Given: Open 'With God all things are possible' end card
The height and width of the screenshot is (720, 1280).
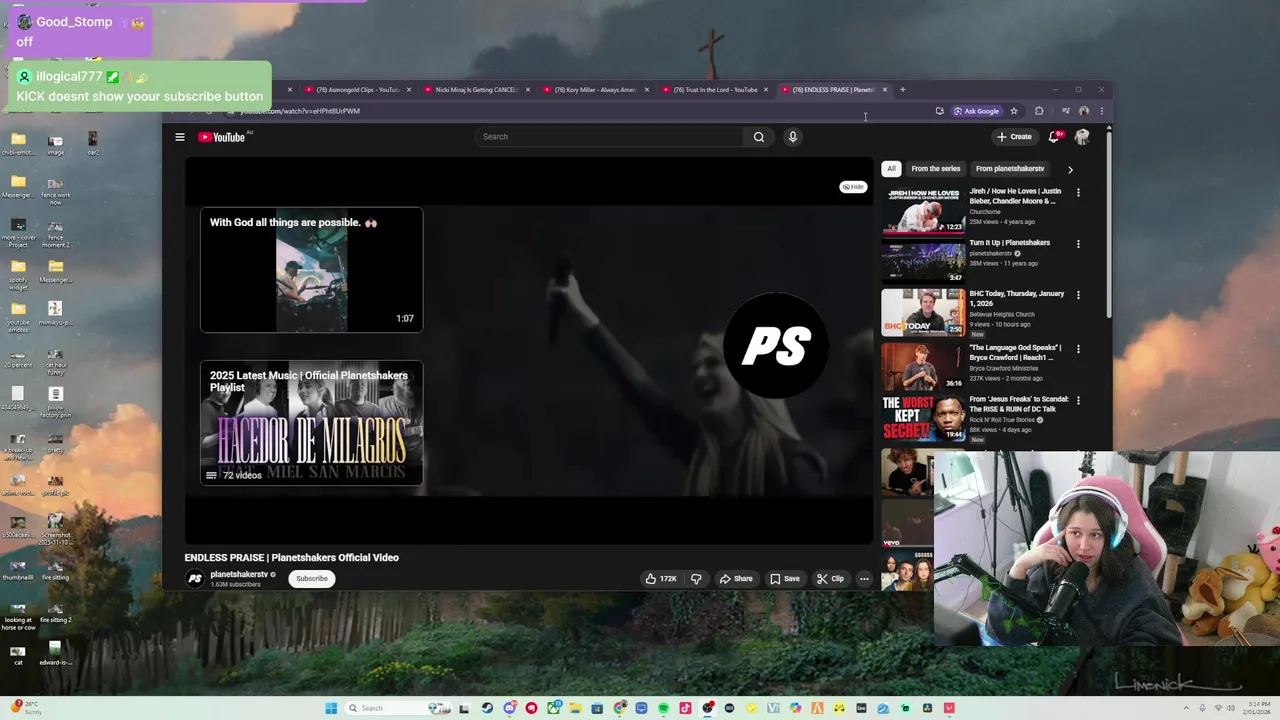Looking at the screenshot, I should (311, 270).
